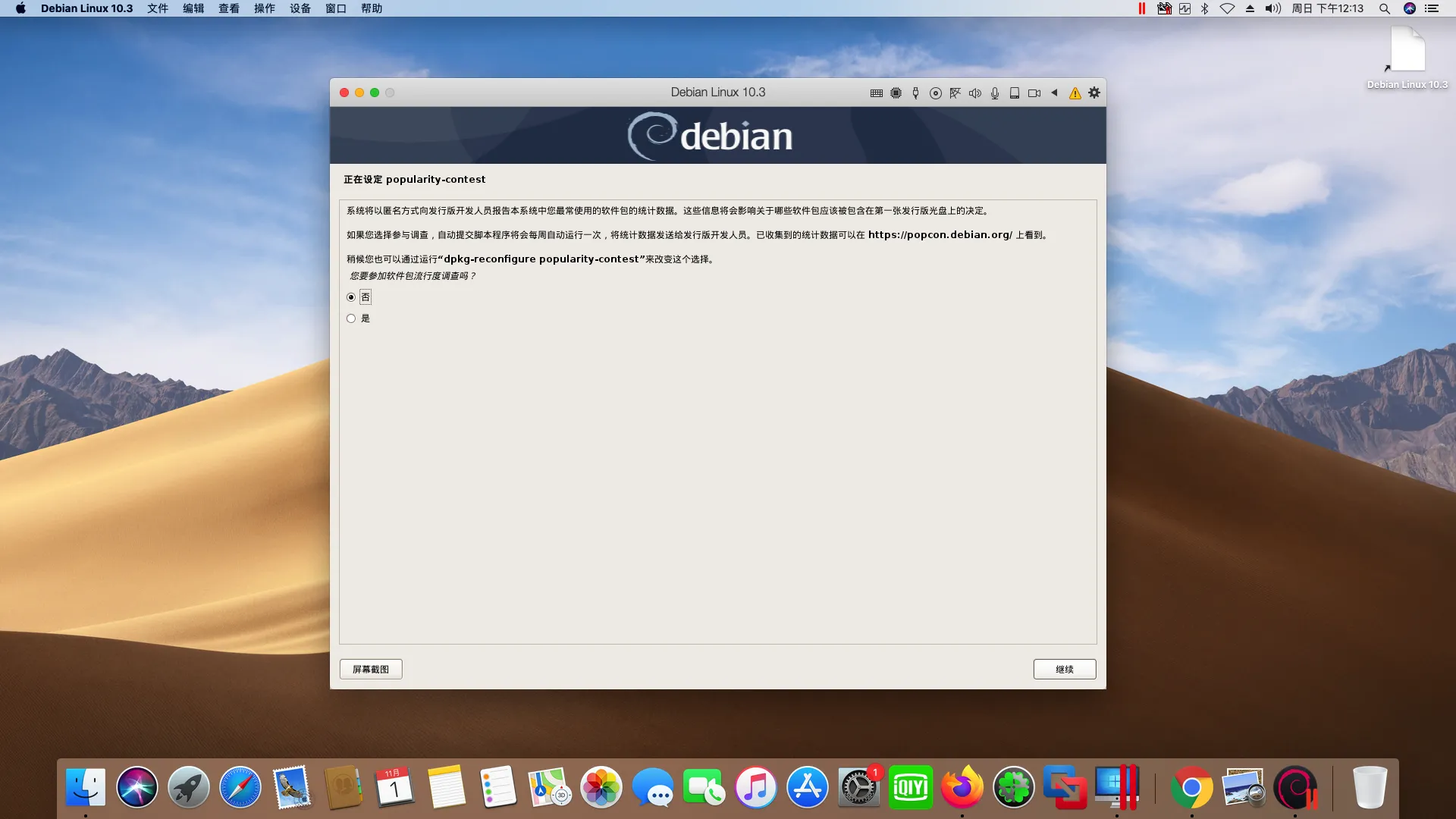Click the CPU chip icon in VM toolbar
This screenshot has height=819, width=1456.
896,93
